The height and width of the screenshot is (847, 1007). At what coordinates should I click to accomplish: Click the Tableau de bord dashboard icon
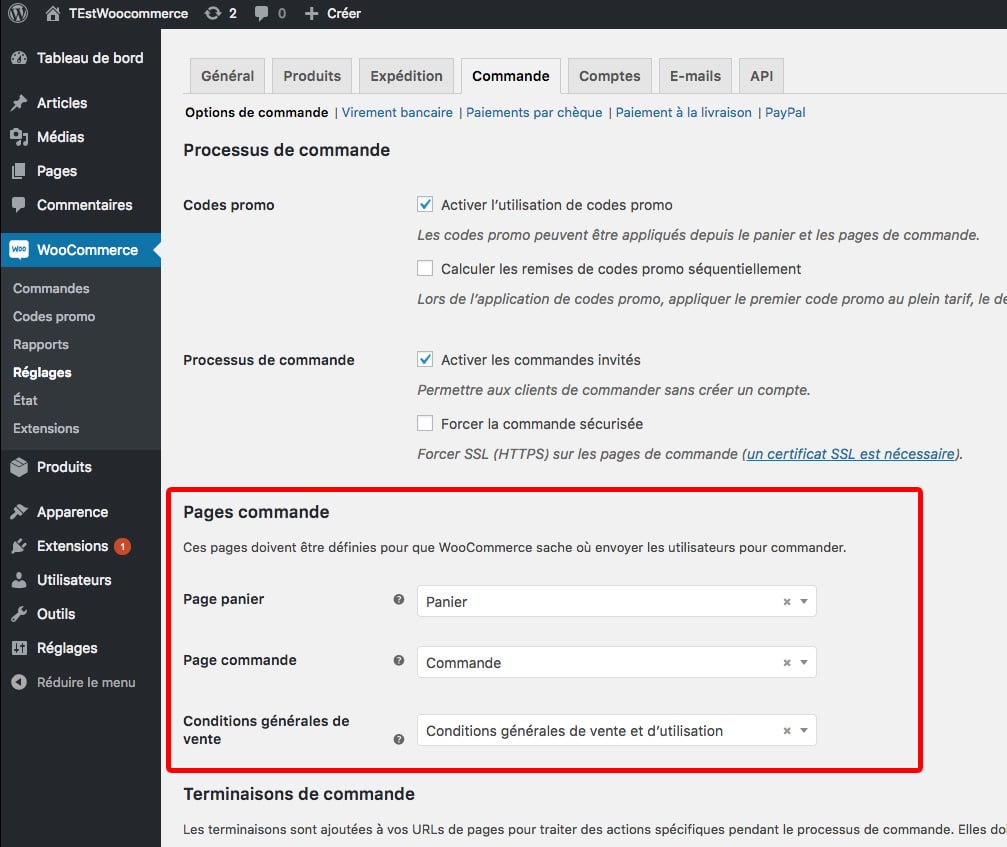(x=19, y=58)
